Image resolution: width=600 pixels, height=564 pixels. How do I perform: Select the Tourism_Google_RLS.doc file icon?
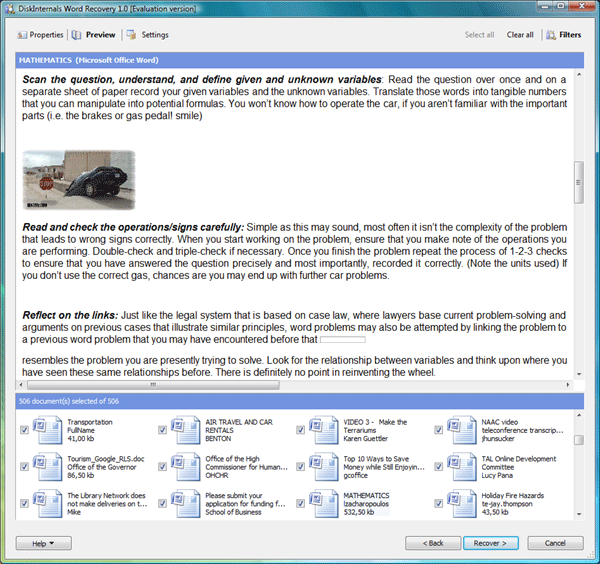tap(46, 466)
